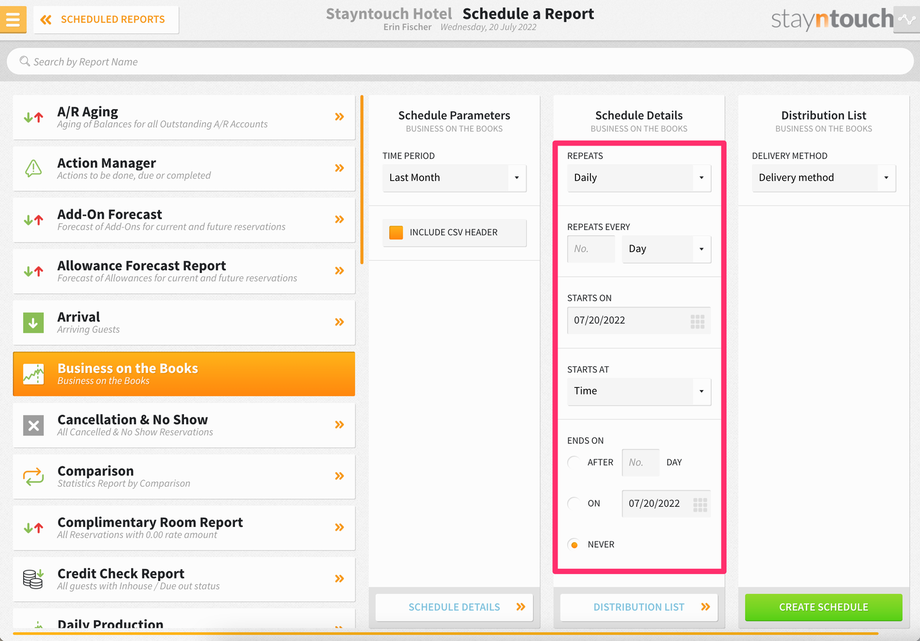Select the Add-On Forecast report
Screen dimensions: 920x641
184,220
